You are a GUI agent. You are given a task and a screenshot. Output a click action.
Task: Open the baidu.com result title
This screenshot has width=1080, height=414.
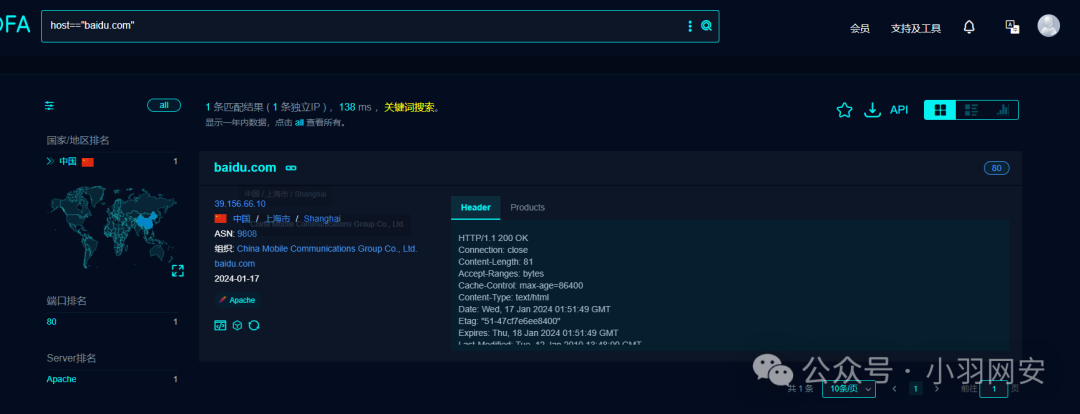point(245,167)
